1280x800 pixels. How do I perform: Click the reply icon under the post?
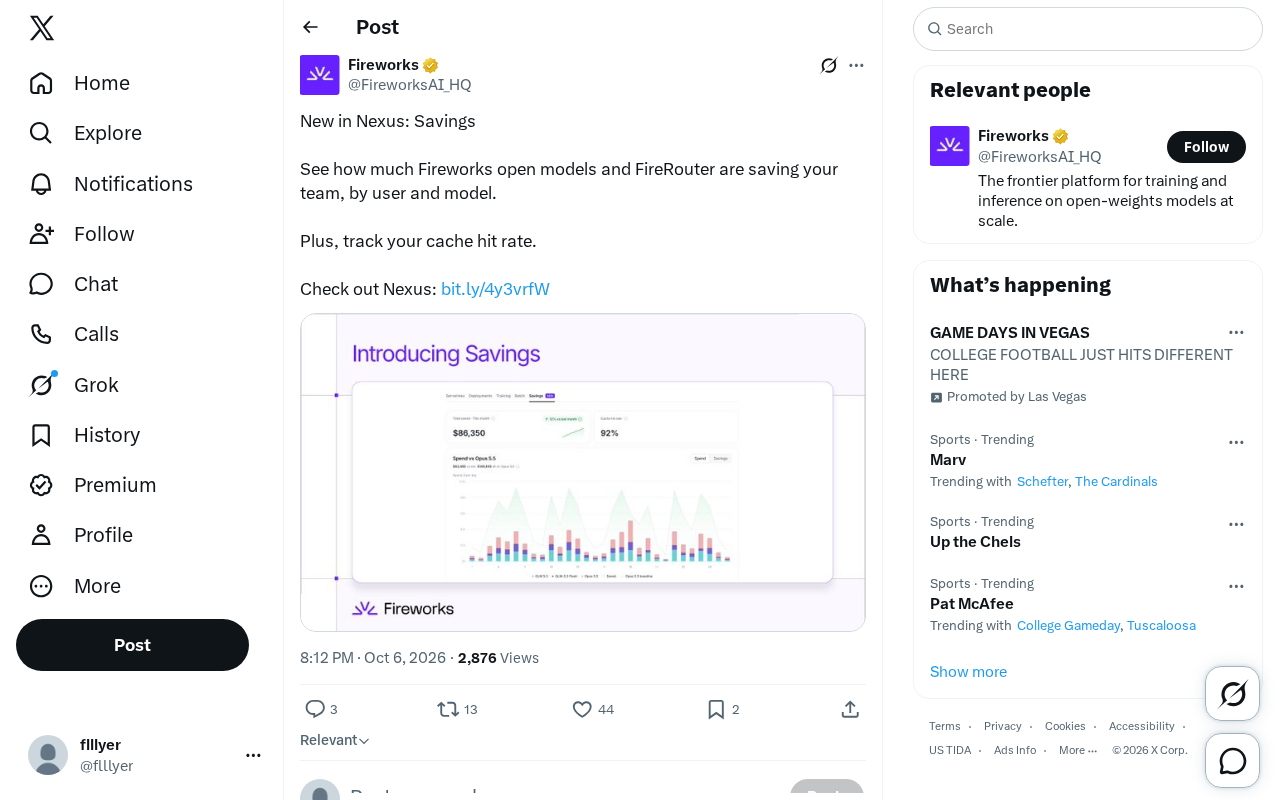click(x=315, y=709)
